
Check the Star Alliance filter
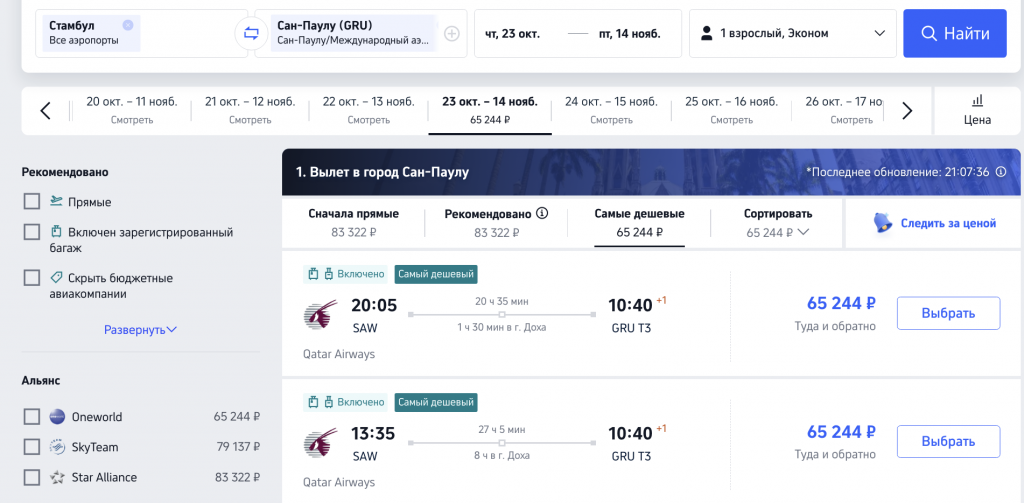pos(31,478)
